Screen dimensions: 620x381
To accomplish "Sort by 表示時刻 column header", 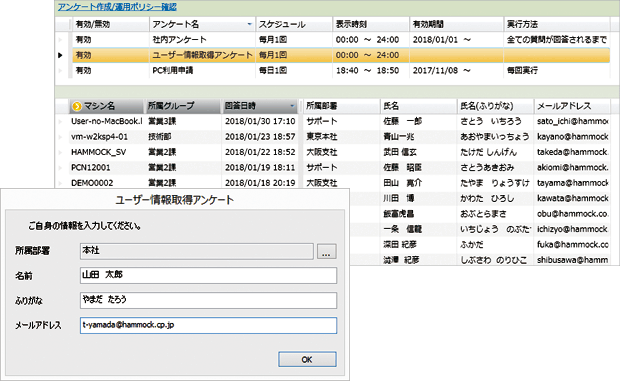I will (371, 24).
